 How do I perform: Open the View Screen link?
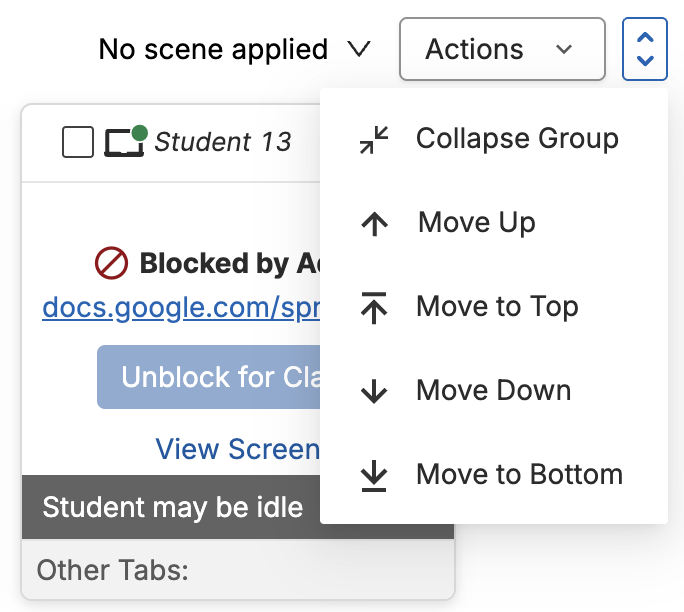(238, 448)
